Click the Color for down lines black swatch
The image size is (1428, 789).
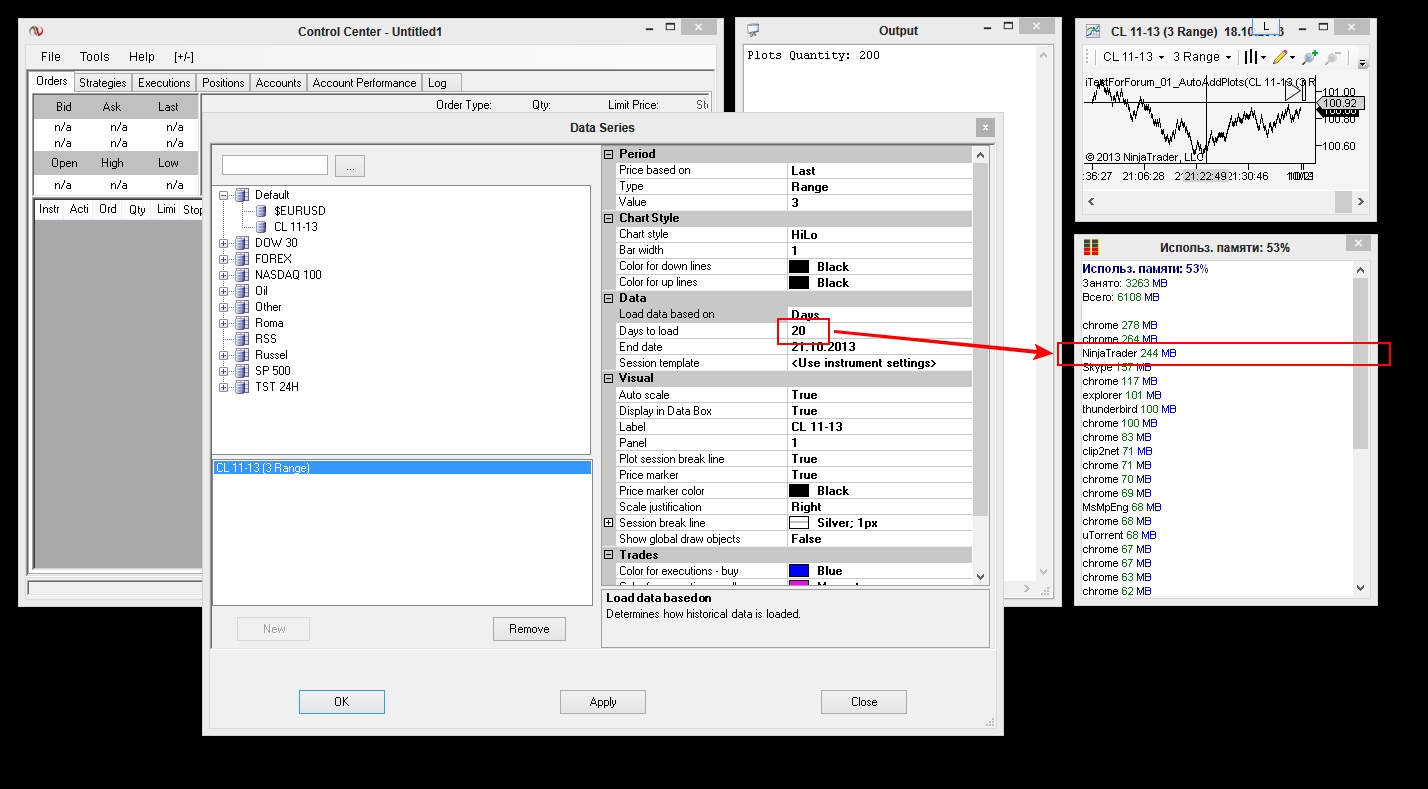coord(799,267)
